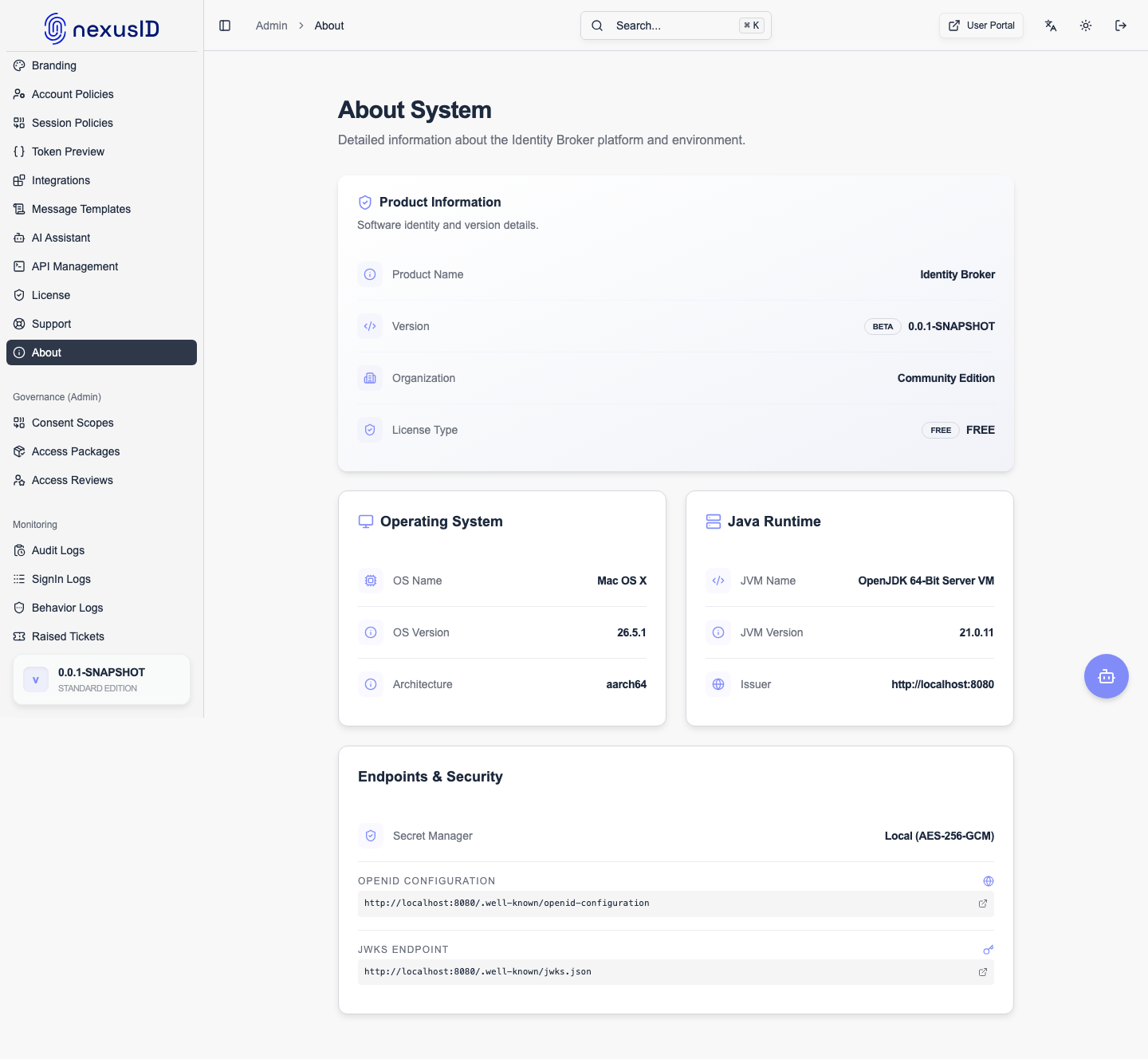Click the Product Information shield icon
The image size is (1148, 1059).
(365, 203)
